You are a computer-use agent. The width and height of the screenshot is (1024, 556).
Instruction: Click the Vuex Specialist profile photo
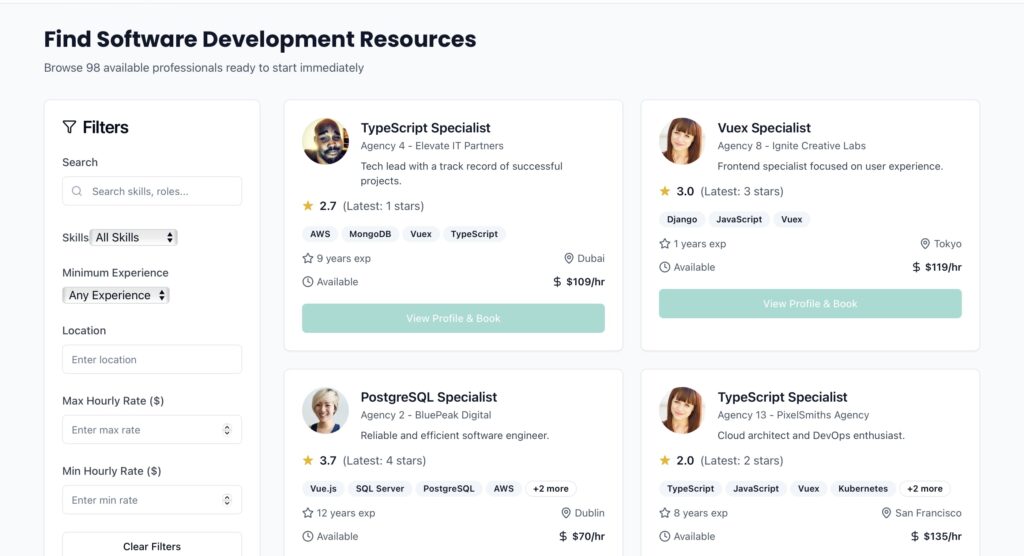click(x=682, y=141)
